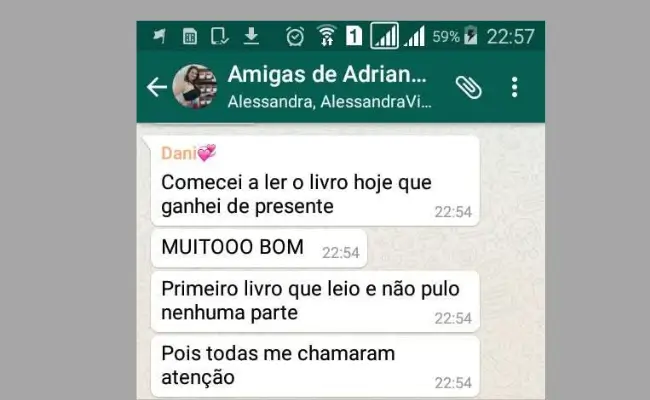The width and height of the screenshot is (650, 400).
Task: Open Amigas de Adrian group info
Action: (x=327, y=75)
